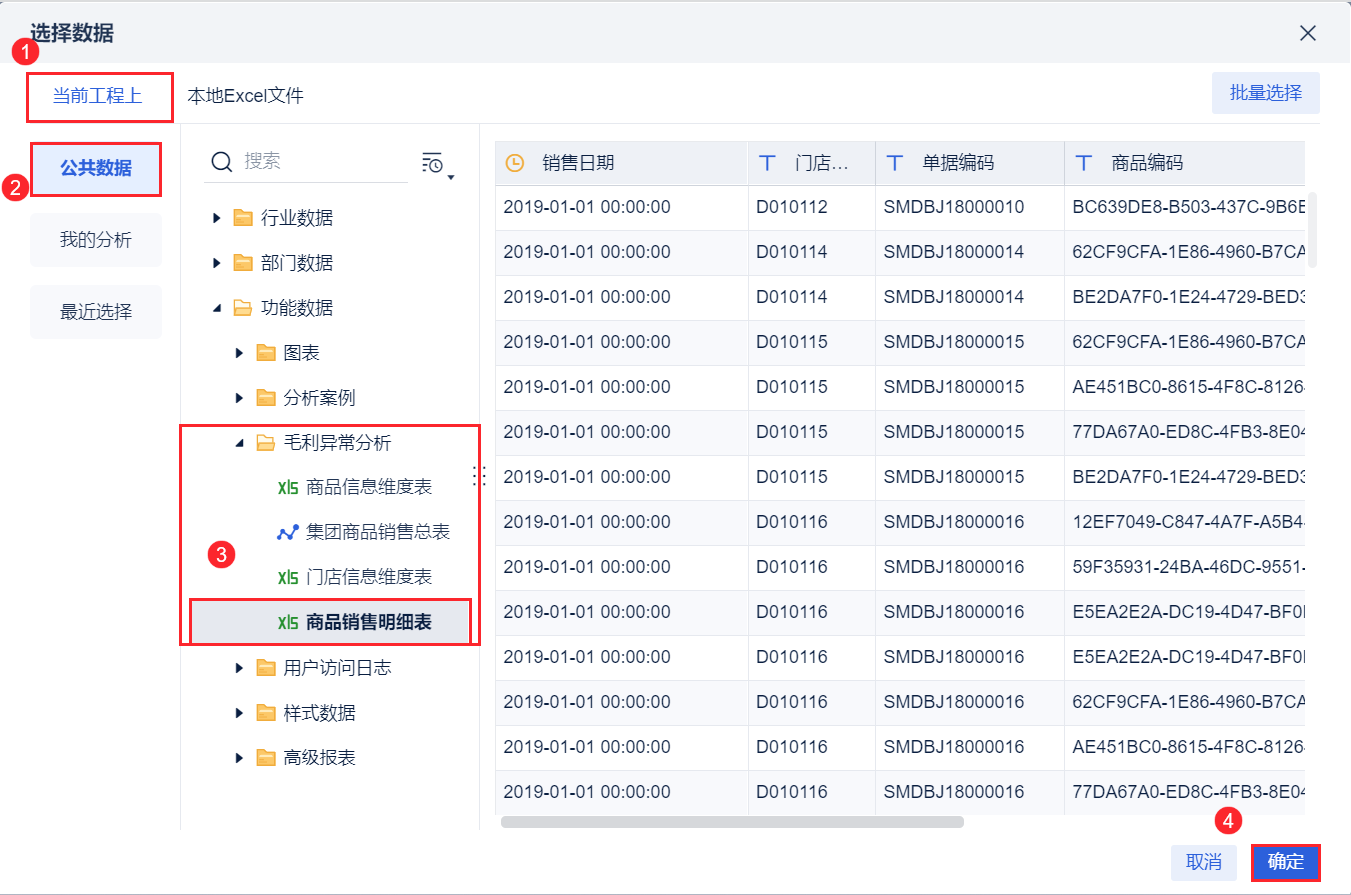This screenshot has width=1351, height=895.
Task: Select the 商品销售明细表 table name
Action: pyautogui.click(x=369, y=623)
